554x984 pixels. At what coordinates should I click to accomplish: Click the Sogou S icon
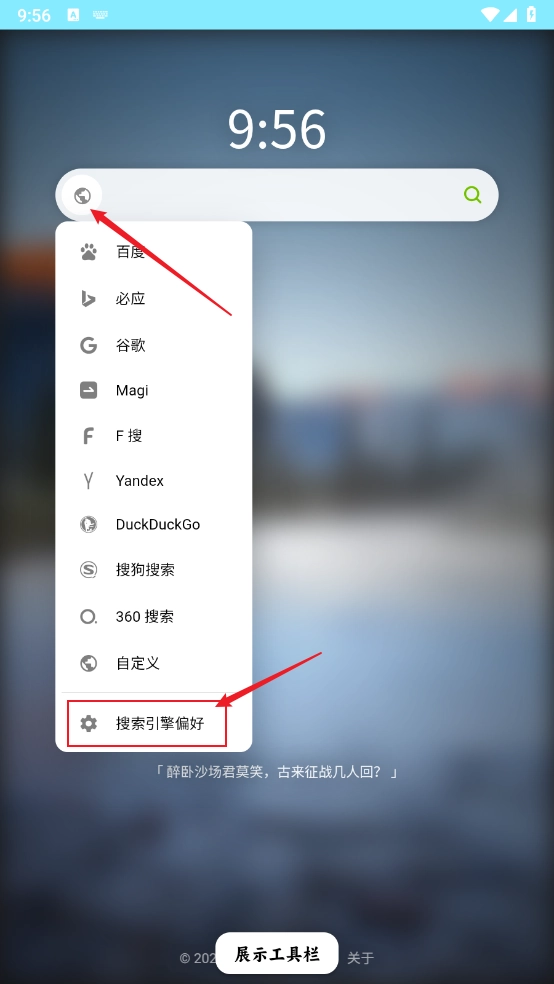pos(88,570)
